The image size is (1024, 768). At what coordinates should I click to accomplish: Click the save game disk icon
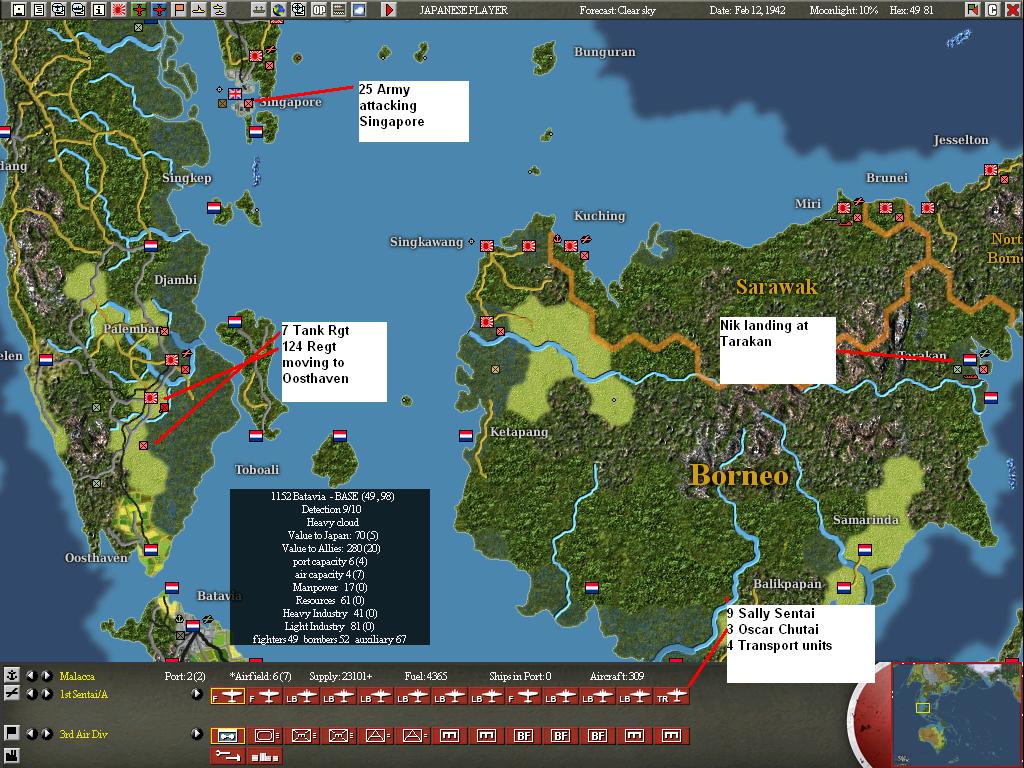pyautogui.click(x=19, y=9)
